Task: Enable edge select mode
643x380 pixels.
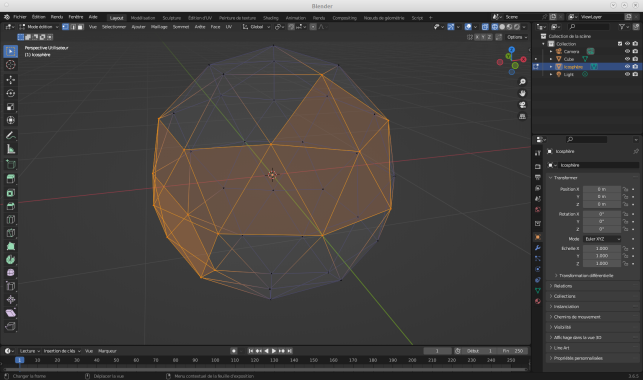Action: click(73, 27)
